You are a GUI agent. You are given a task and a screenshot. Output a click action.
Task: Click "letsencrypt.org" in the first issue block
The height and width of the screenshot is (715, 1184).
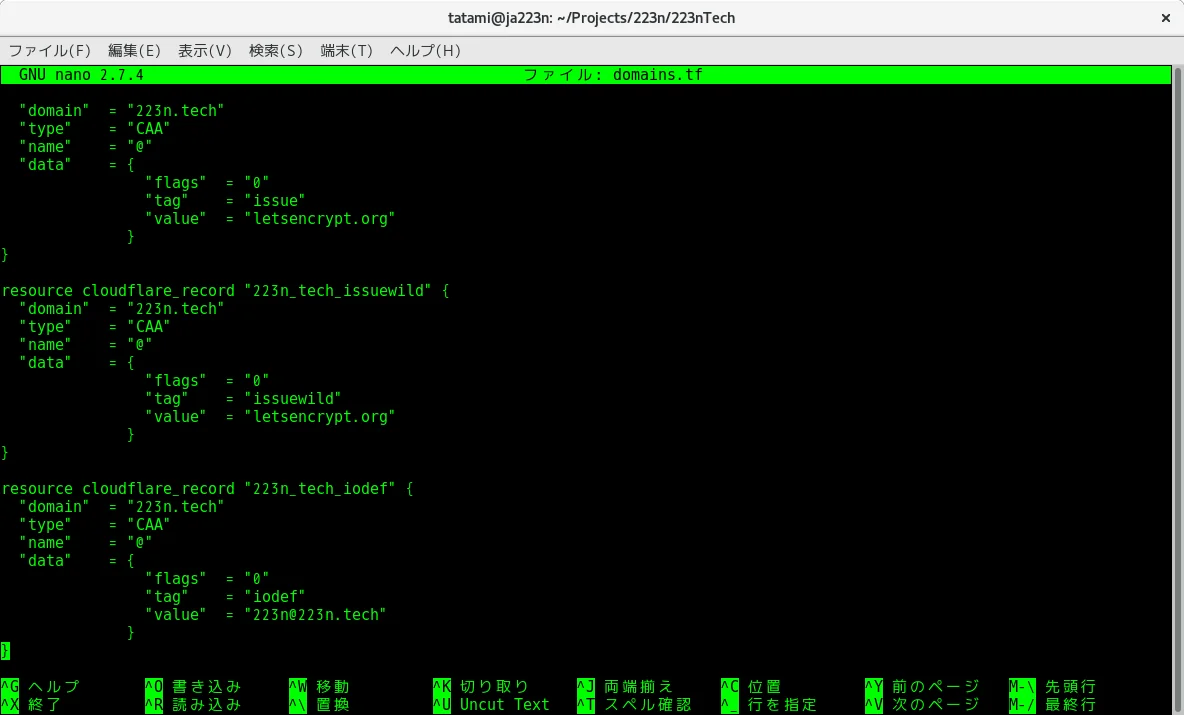319,219
